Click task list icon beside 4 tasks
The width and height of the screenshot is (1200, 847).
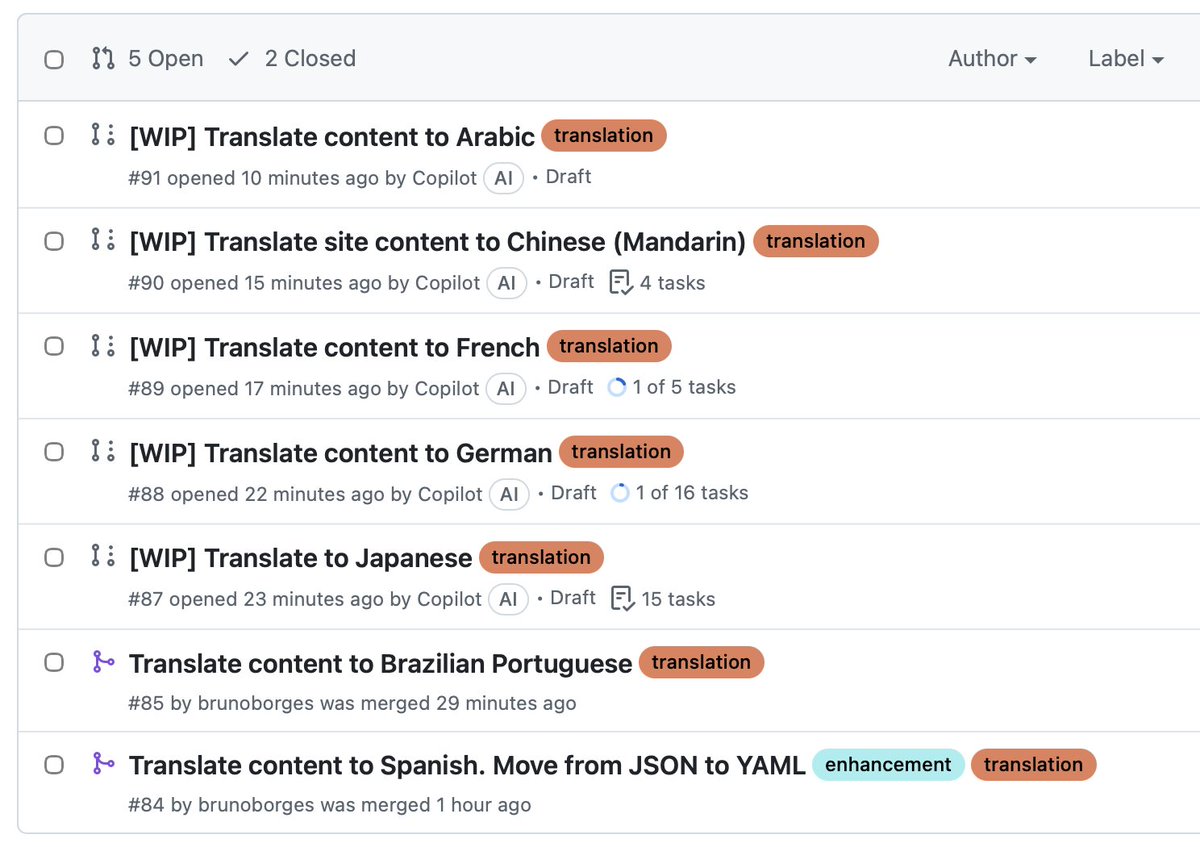coord(621,283)
